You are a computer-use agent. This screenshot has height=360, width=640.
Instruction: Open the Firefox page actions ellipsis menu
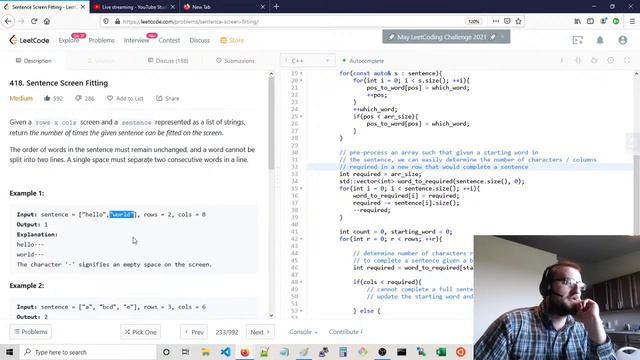point(496,21)
